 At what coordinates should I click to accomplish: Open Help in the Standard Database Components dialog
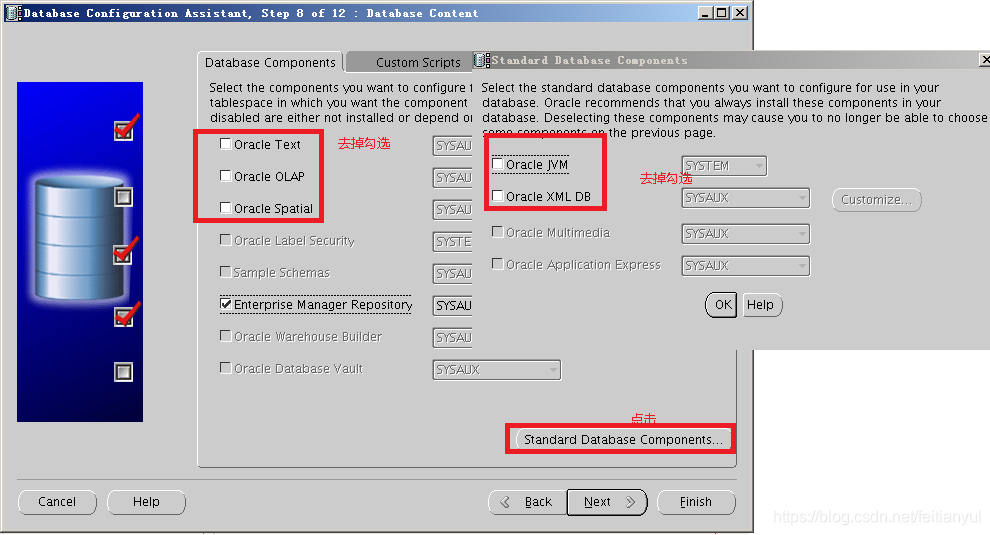(x=762, y=305)
